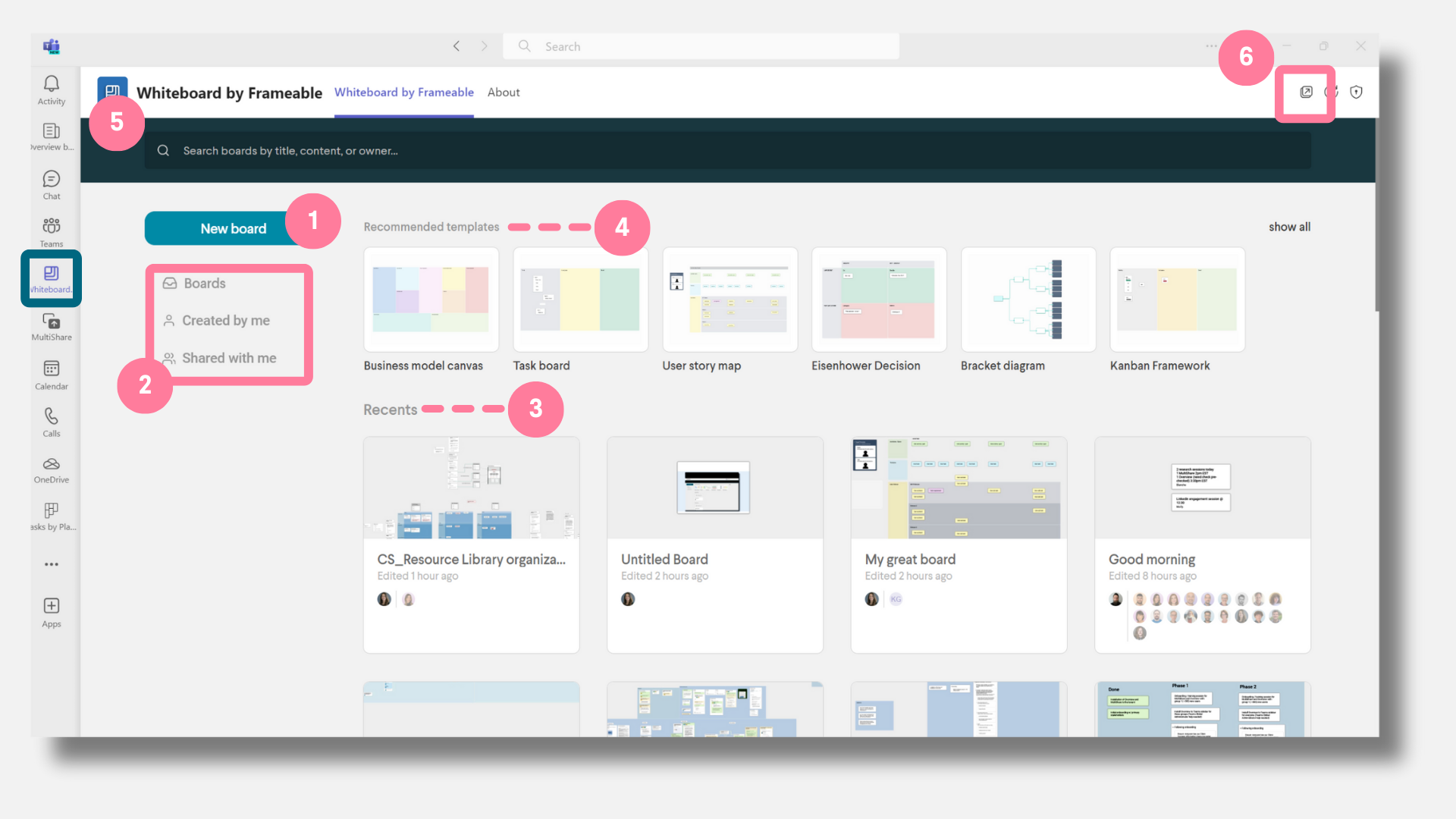Switch to the About tab
1456x819 pixels.
[x=504, y=93]
